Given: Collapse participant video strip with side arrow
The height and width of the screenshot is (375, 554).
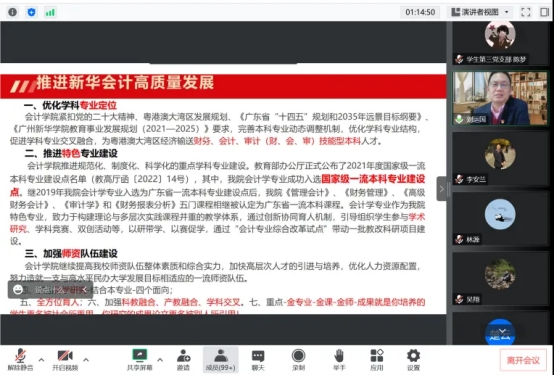Looking at the screenshot, I should [441, 189].
